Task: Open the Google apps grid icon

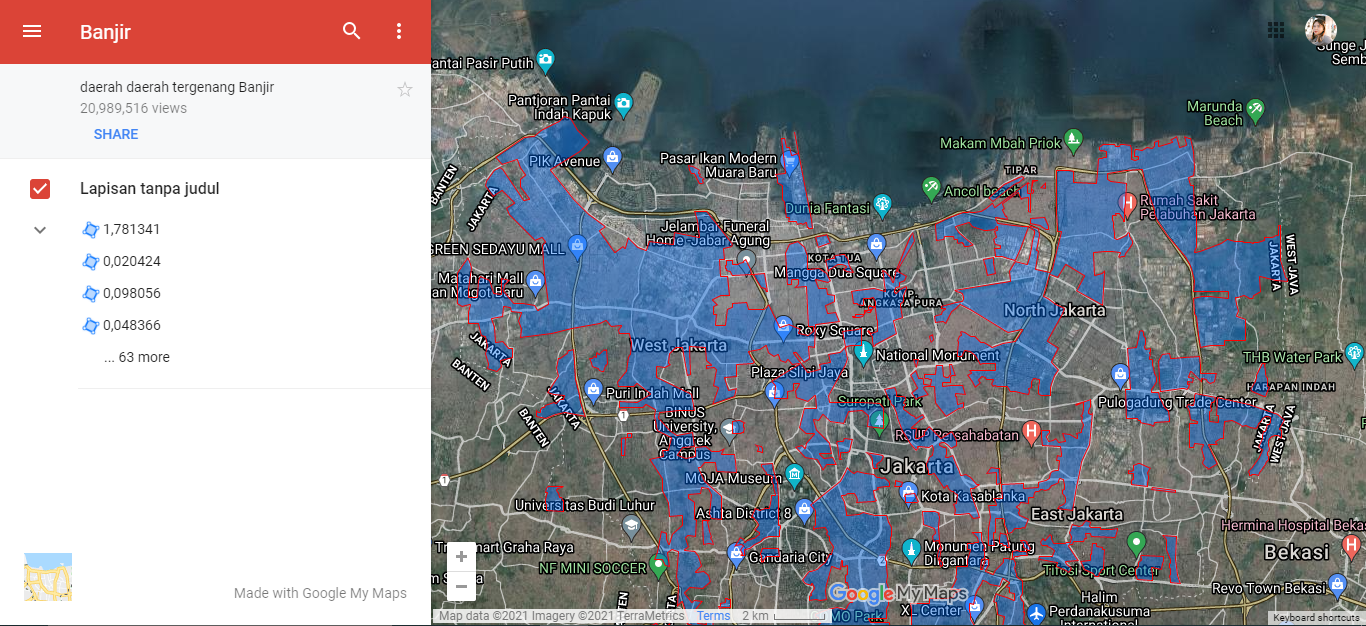Action: [1276, 30]
